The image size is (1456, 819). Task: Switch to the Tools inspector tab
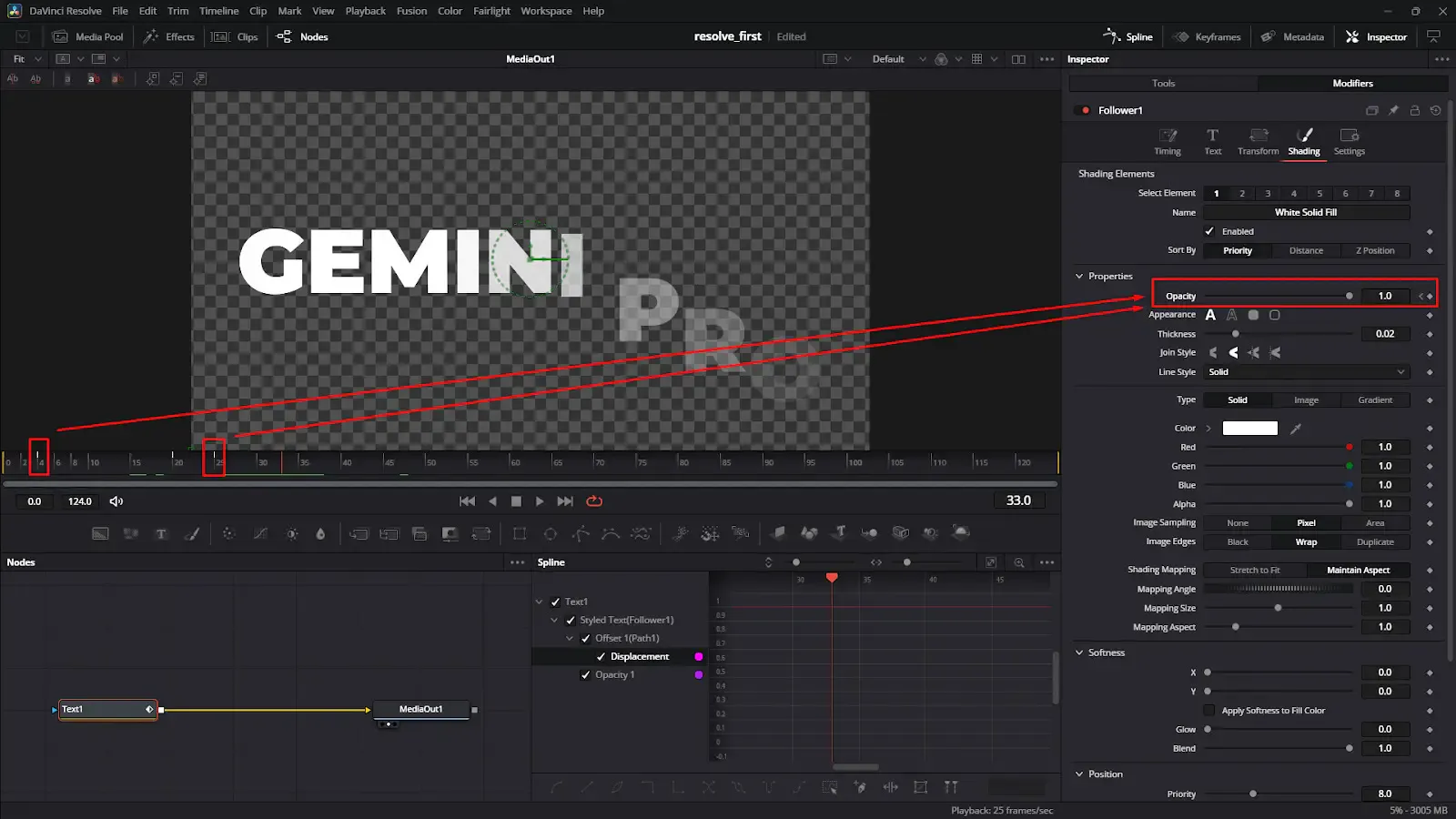pos(1163,83)
